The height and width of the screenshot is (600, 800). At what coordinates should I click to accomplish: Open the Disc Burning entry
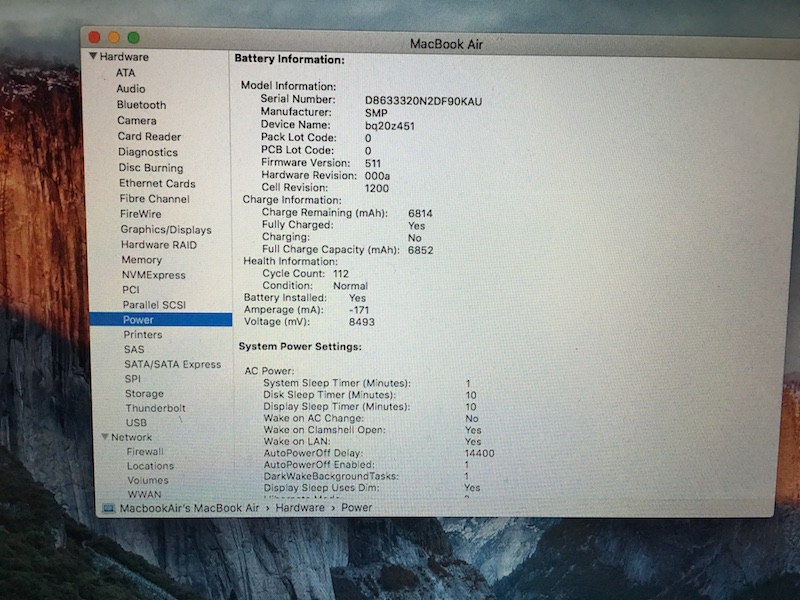tap(151, 167)
